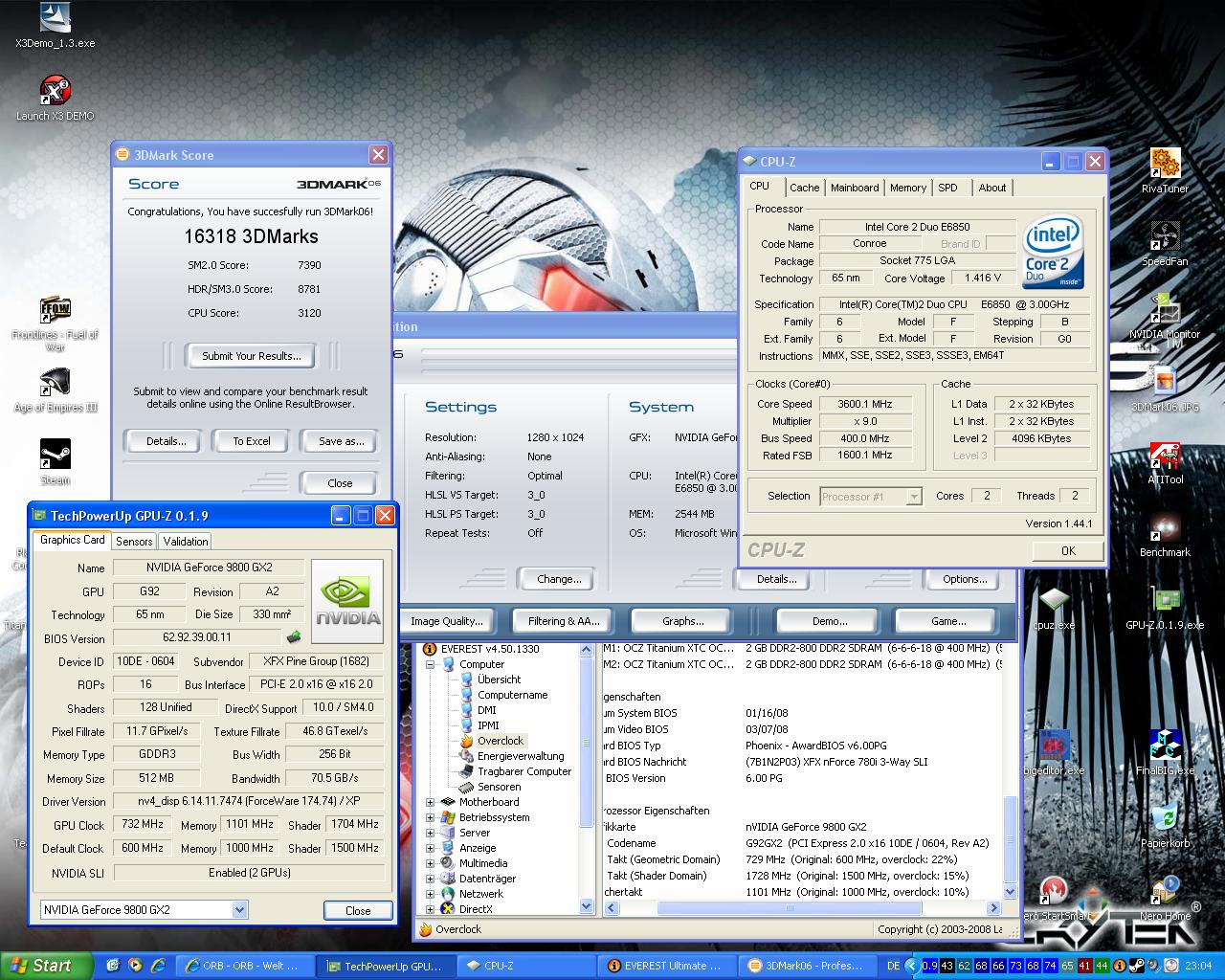This screenshot has height=980, width=1225.
Task: Expand the Server node in EVEREST
Action: (430, 833)
